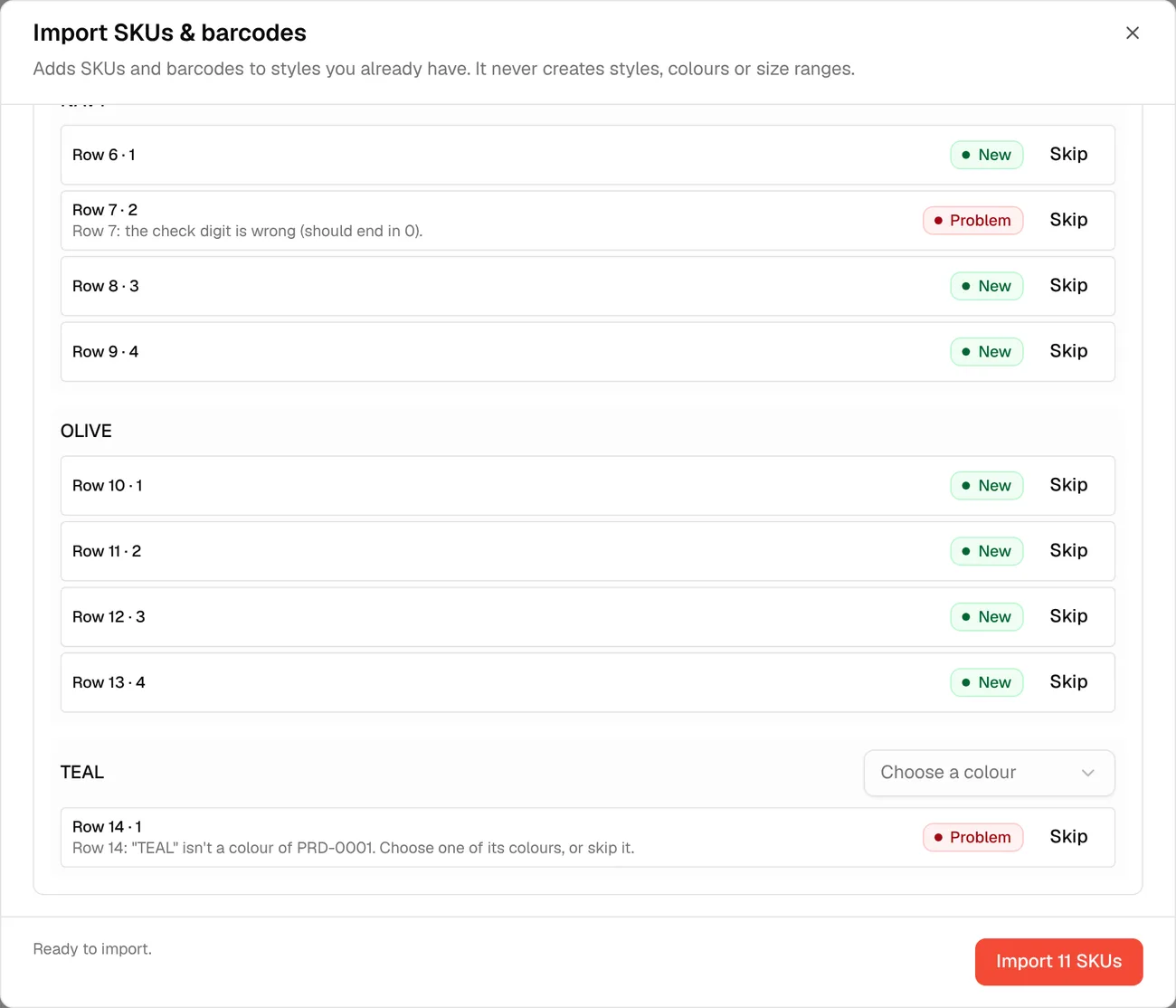Open the Choose a colour dropdown
The width and height of the screenshot is (1176, 1008).
click(989, 773)
